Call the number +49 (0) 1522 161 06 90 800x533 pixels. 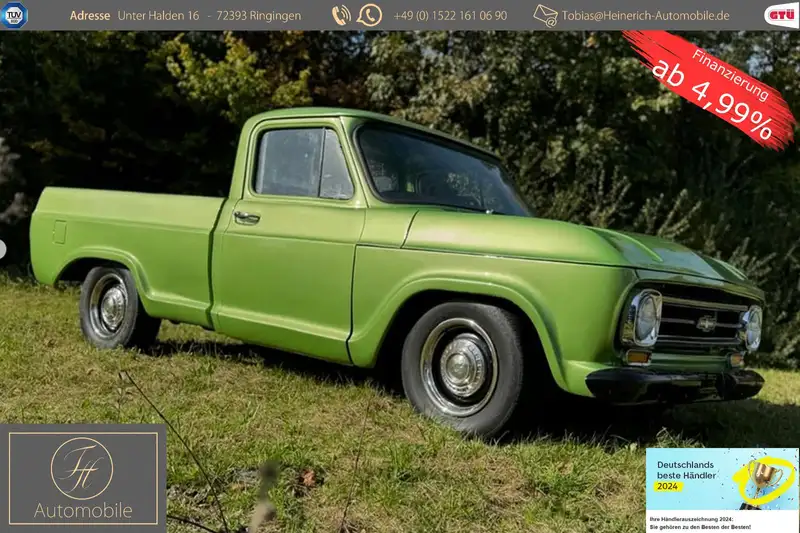coord(449,16)
